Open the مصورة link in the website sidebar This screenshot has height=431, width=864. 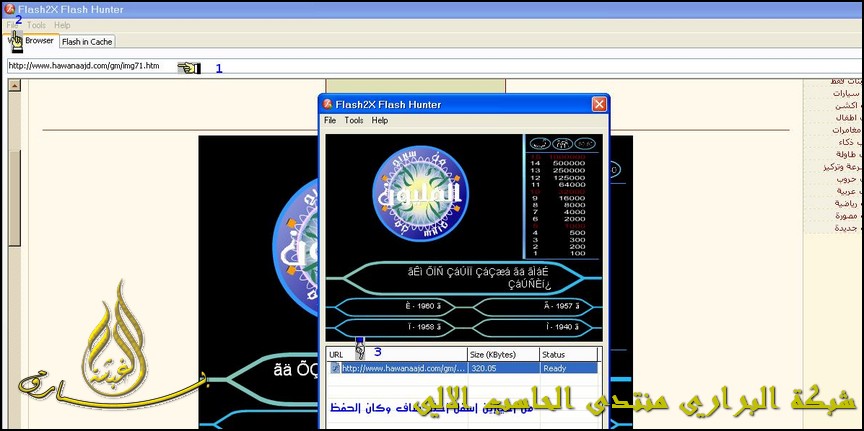pyautogui.click(x=848, y=216)
